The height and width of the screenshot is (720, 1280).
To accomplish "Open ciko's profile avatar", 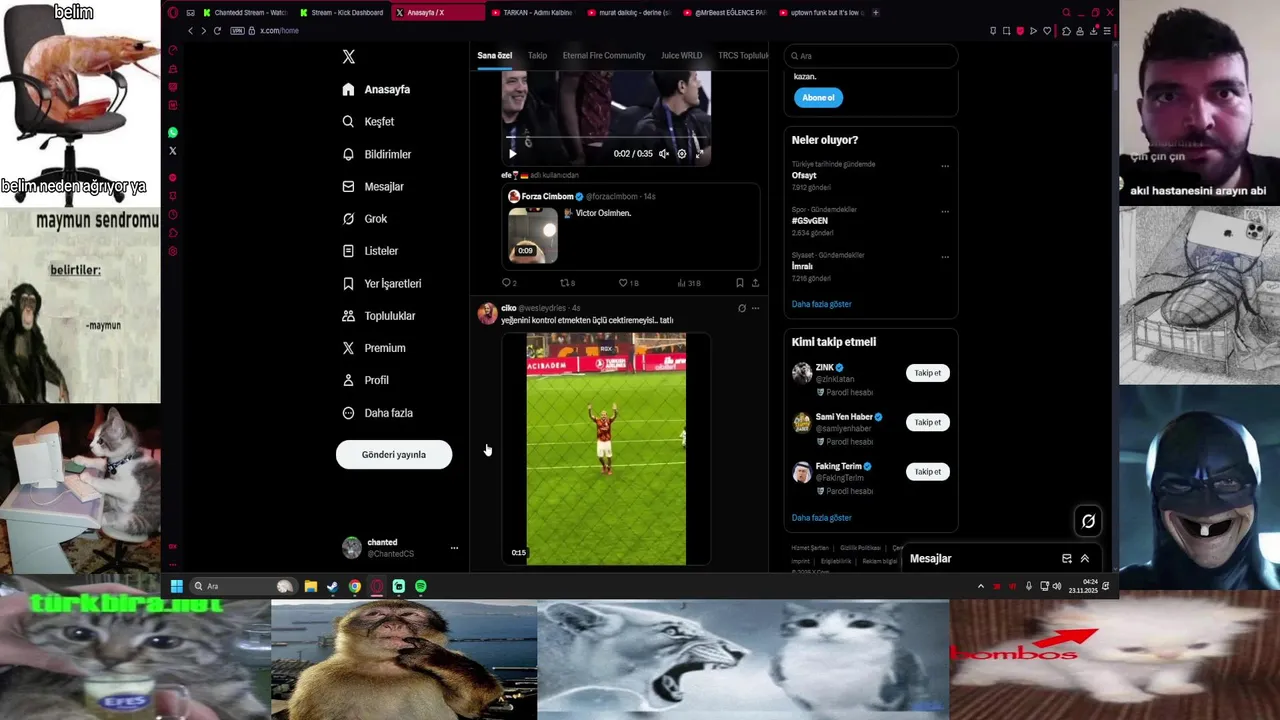I will pyautogui.click(x=487, y=314).
